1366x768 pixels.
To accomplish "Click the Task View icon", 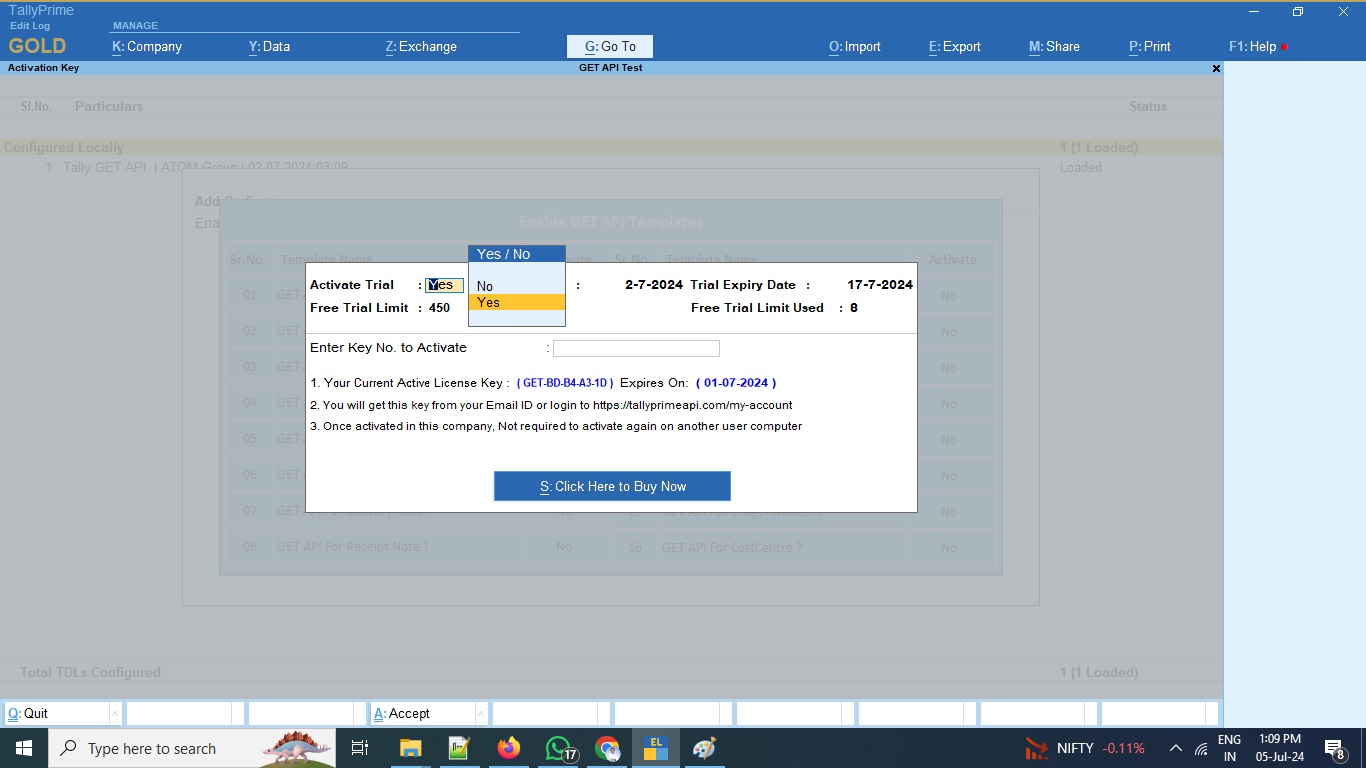I will click(360, 748).
